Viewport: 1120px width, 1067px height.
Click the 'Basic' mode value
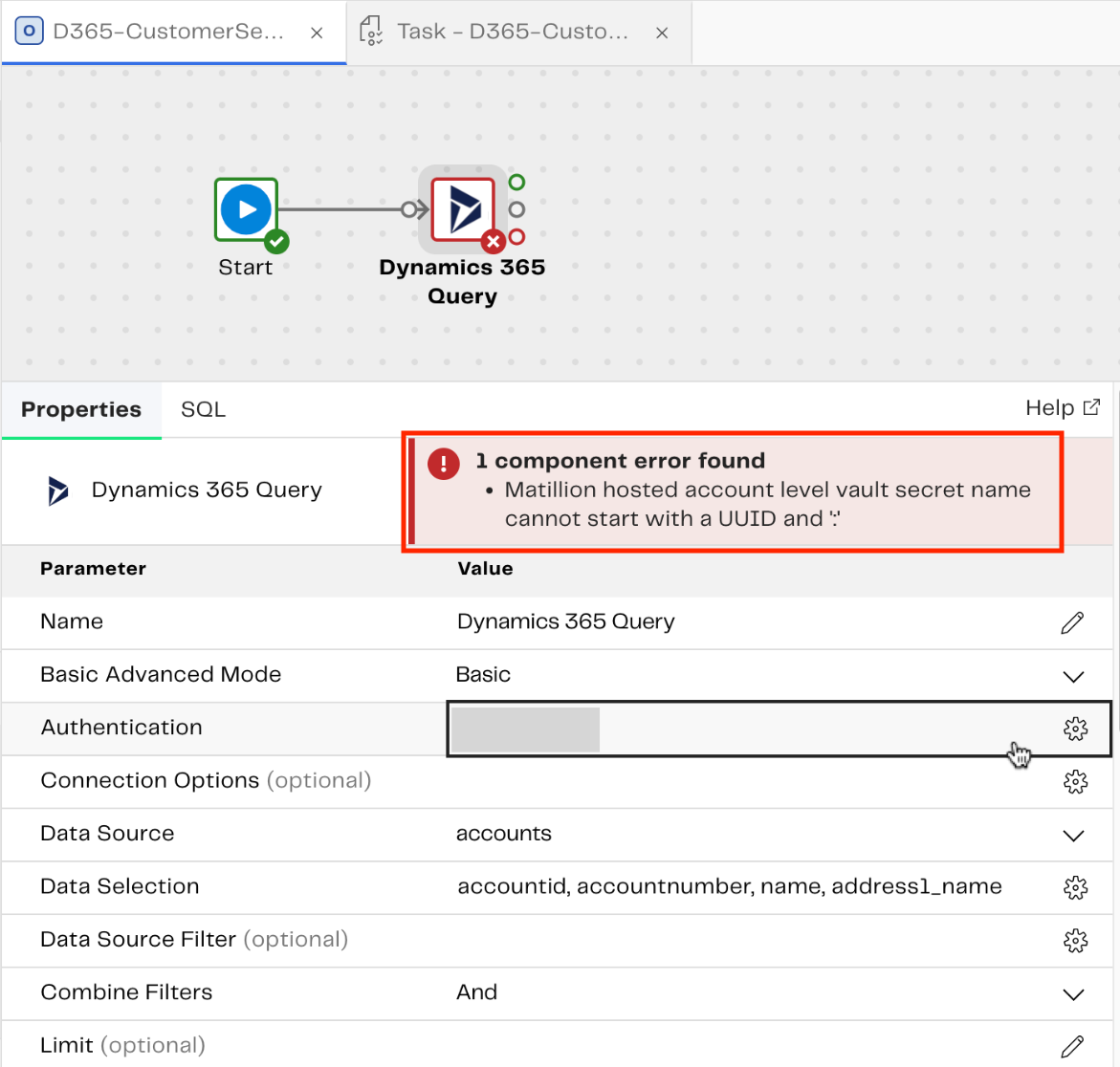point(483,674)
